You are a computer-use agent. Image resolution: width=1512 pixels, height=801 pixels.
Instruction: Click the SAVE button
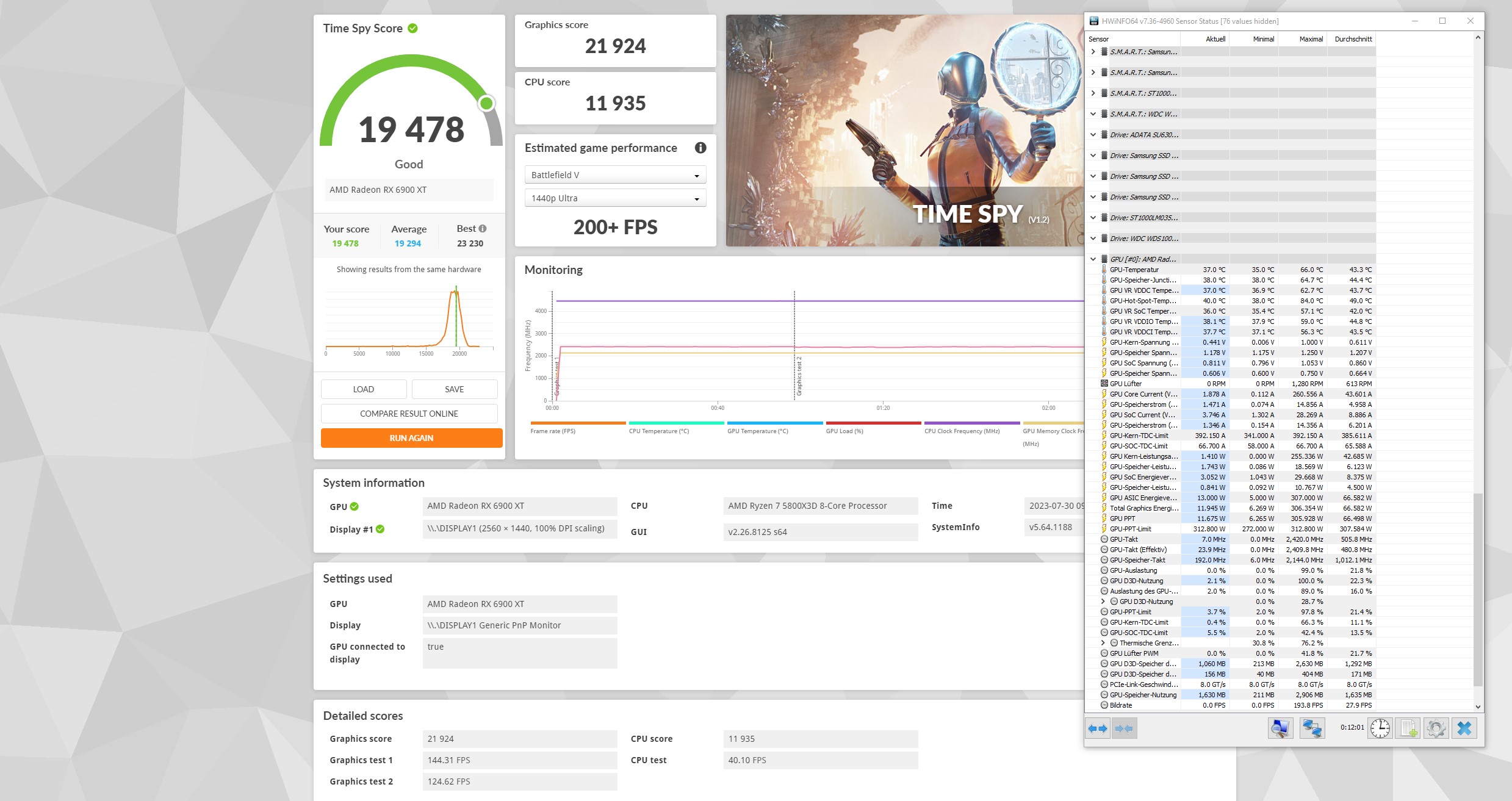point(455,389)
